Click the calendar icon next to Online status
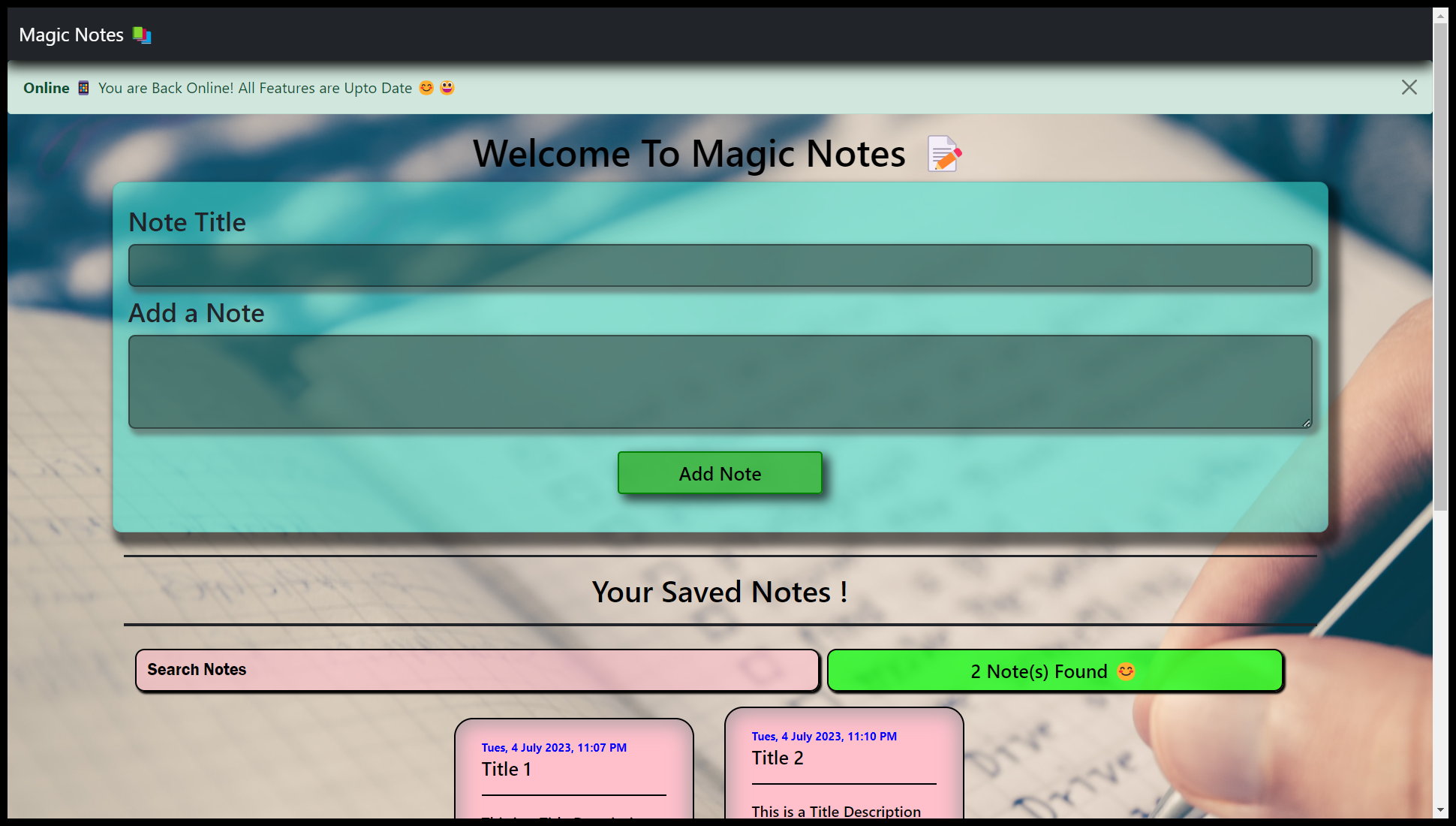Screen dimensions: 1456x826 (83, 88)
